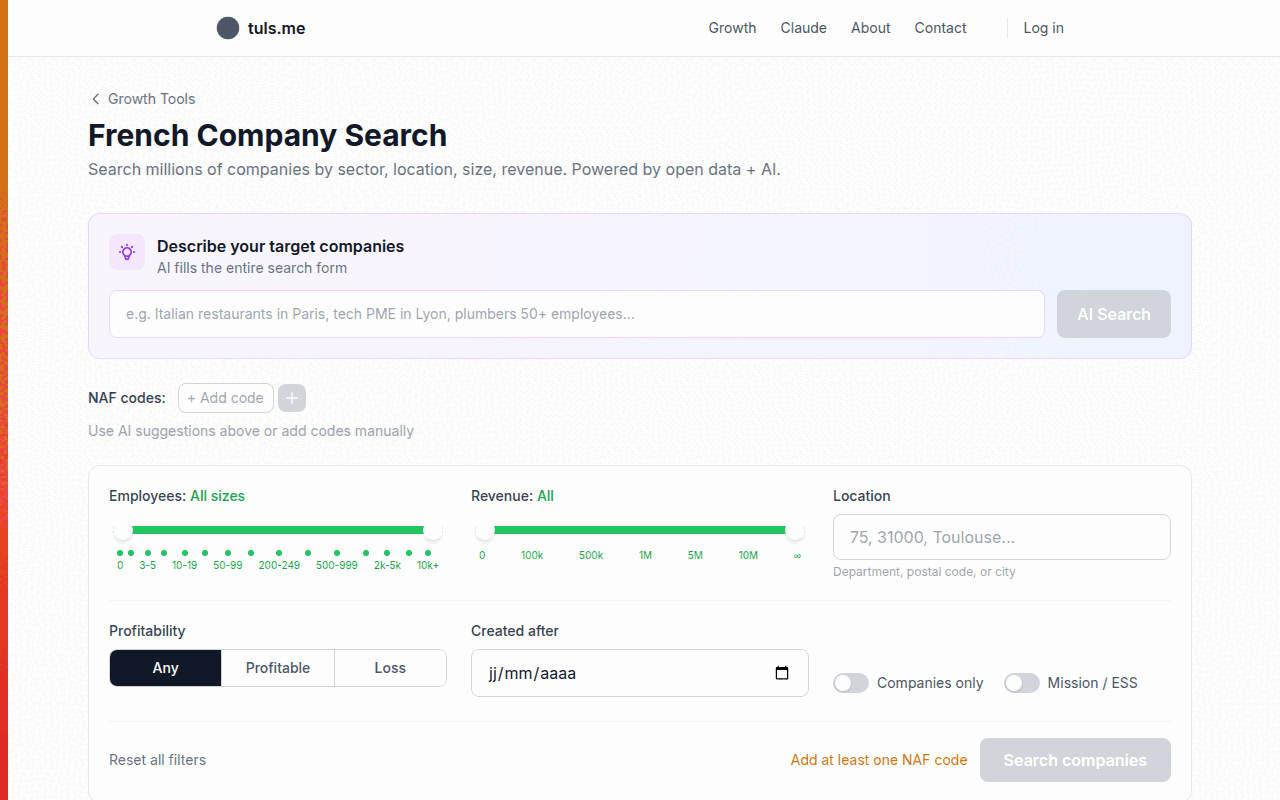Enable the Mission / ESS switch
Image resolution: width=1280 pixels, height=800 pixels.
coord(1021,683)
